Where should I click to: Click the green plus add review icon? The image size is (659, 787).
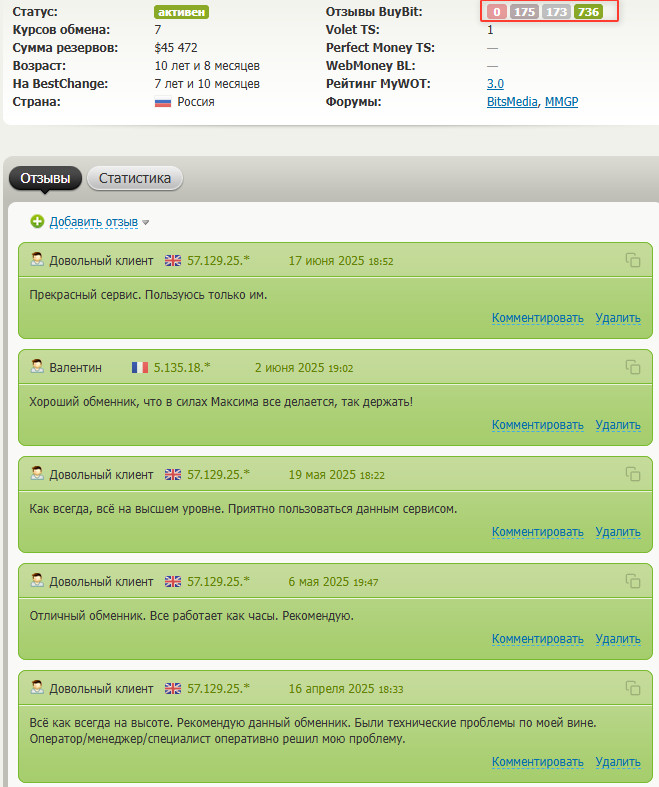37,222
